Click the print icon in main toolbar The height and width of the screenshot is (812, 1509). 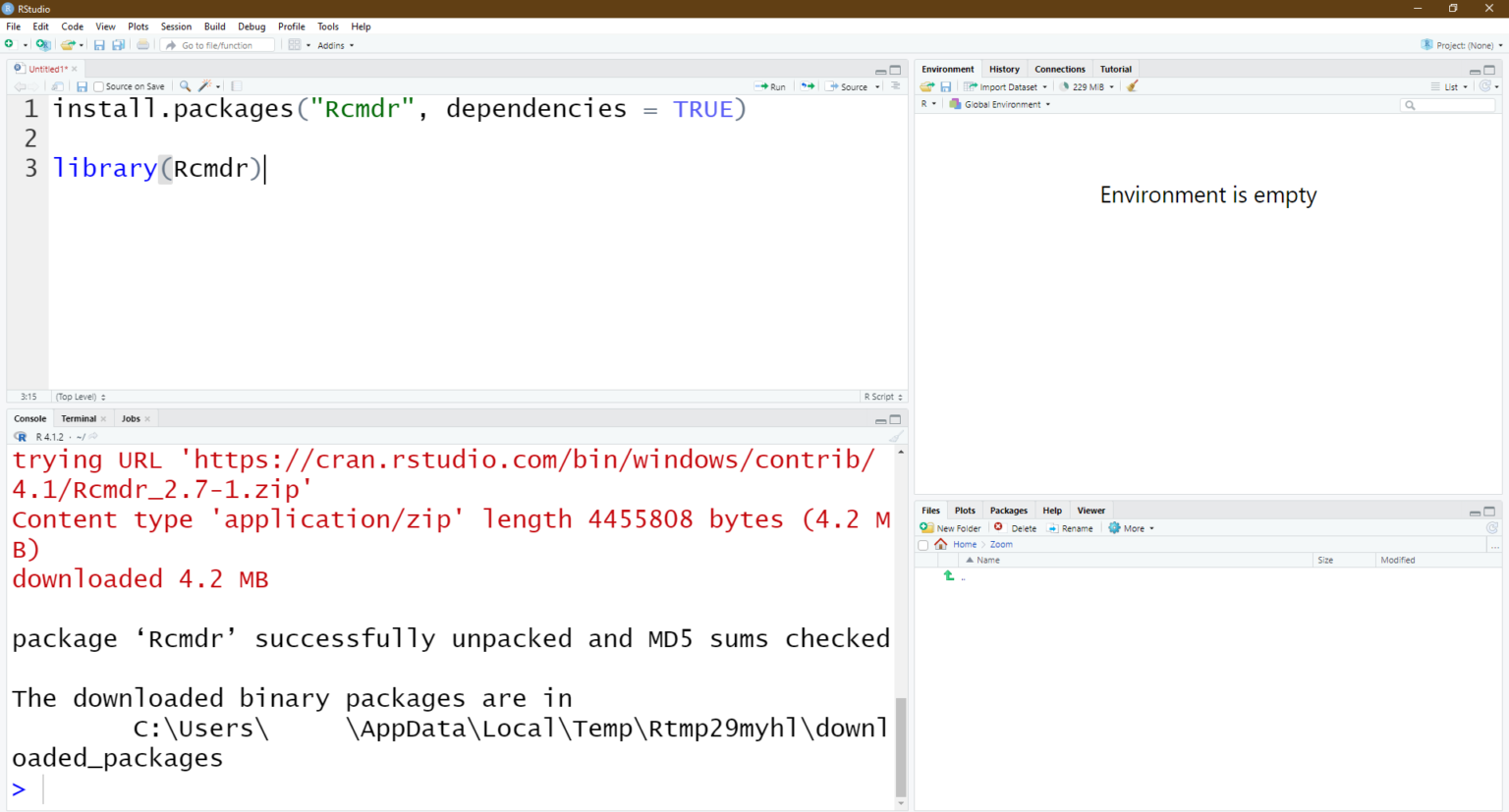pos(143,45)
